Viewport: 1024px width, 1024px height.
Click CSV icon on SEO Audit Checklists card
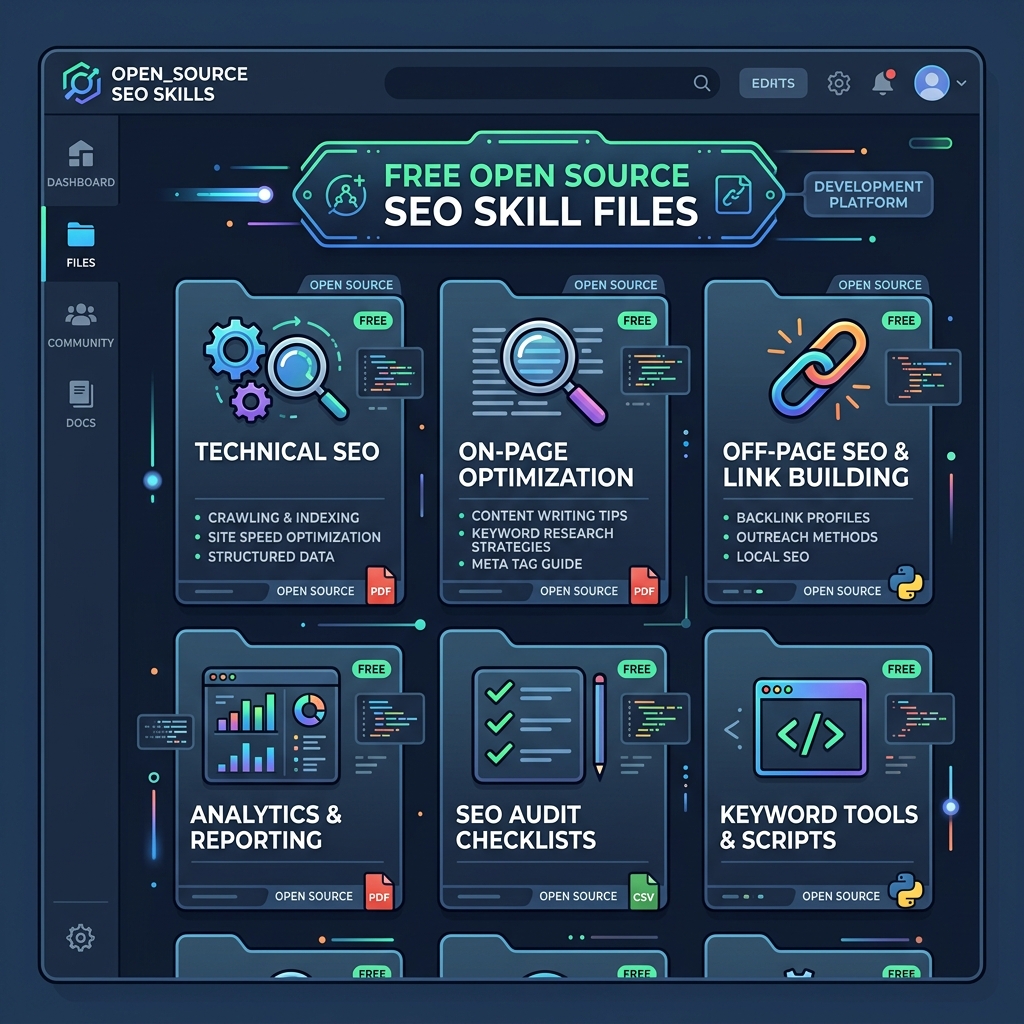643,891
